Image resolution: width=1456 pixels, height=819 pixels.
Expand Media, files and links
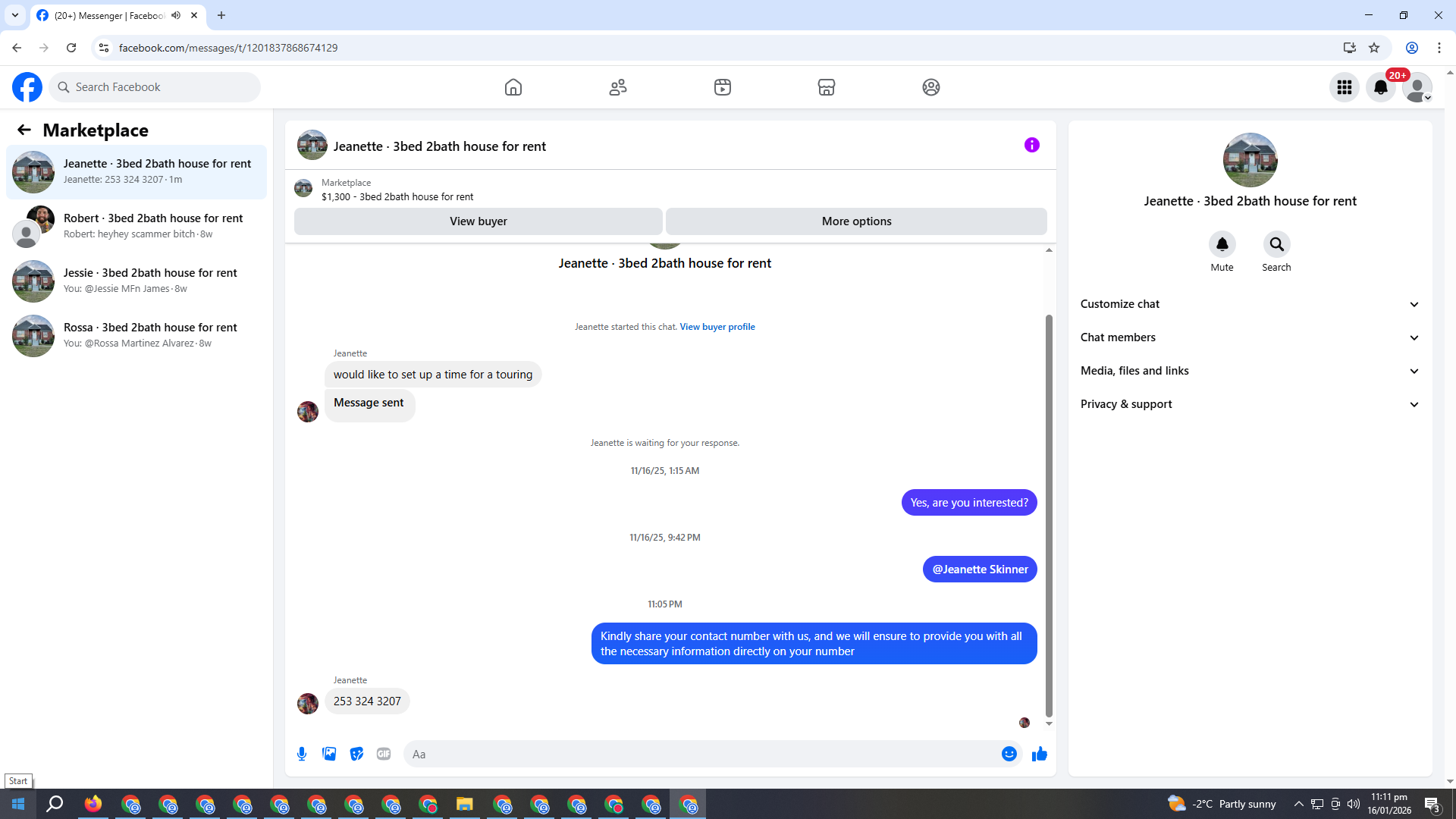1249,371
